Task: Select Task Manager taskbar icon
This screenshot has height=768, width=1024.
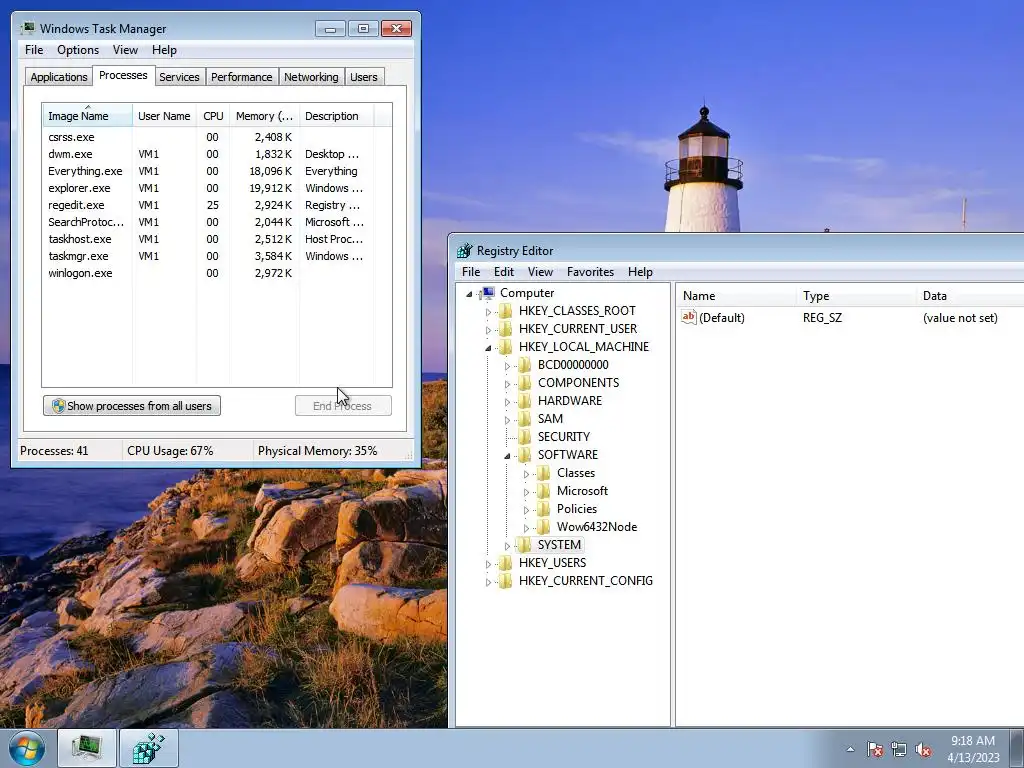Action: coord(87,748)
